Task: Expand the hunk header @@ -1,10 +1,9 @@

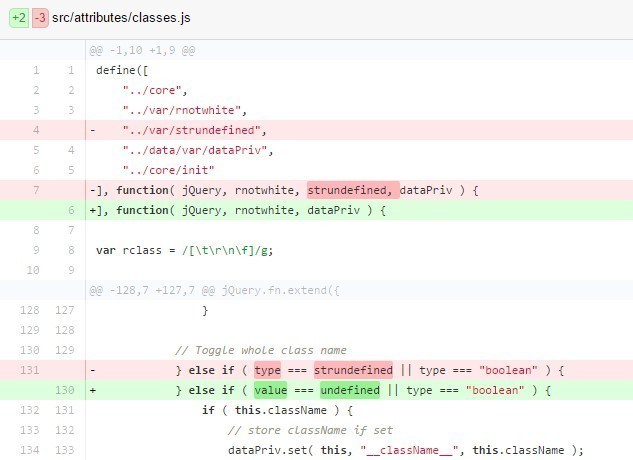Action: [x=142, y=50]
